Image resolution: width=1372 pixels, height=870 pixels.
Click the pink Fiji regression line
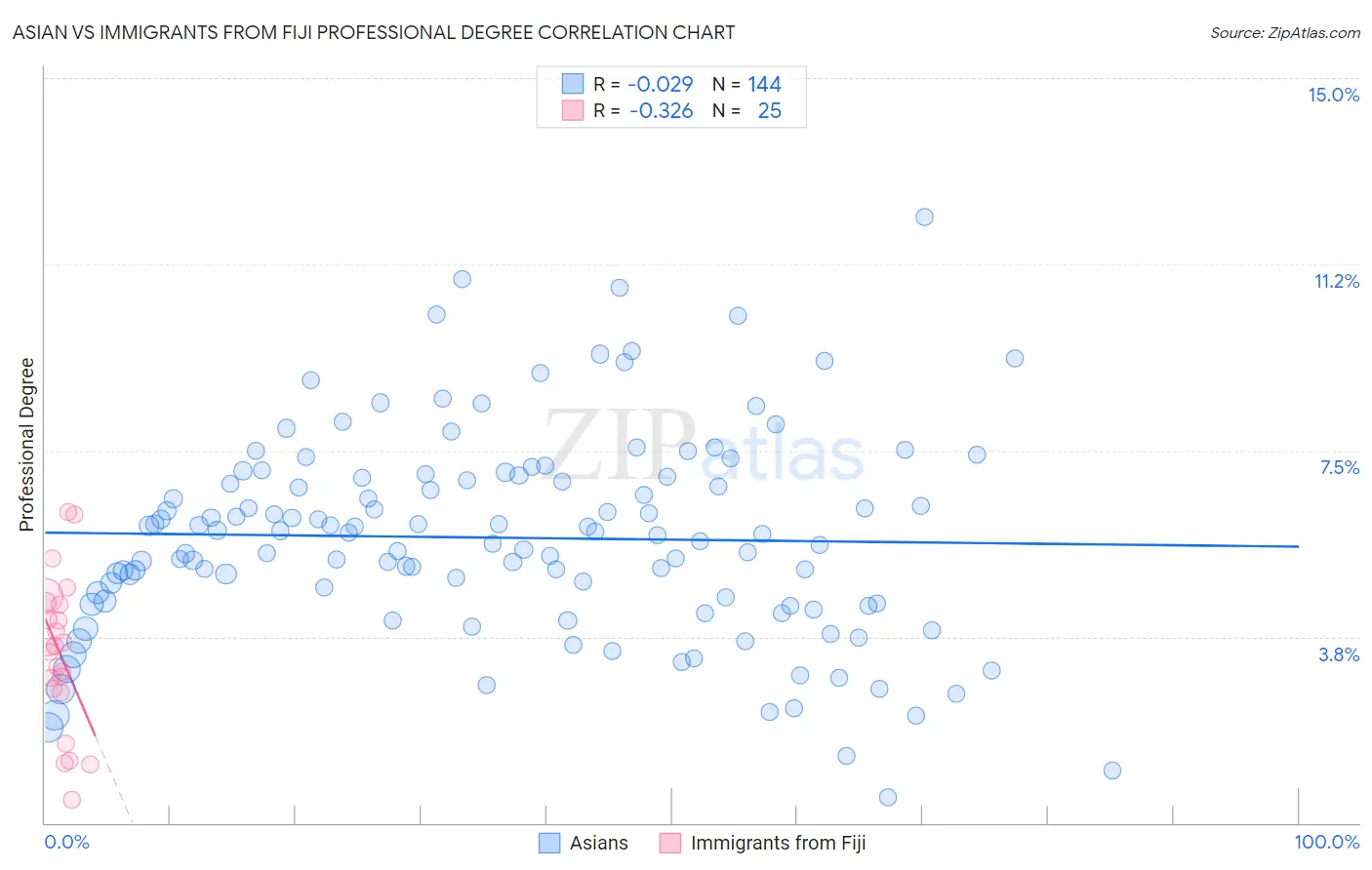(70, 676)
